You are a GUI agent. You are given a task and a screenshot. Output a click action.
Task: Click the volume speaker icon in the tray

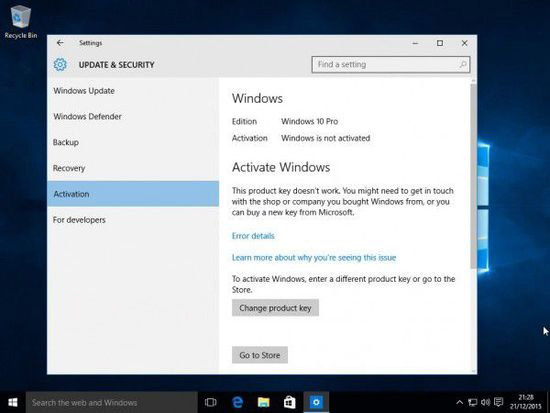click(485, 402)
